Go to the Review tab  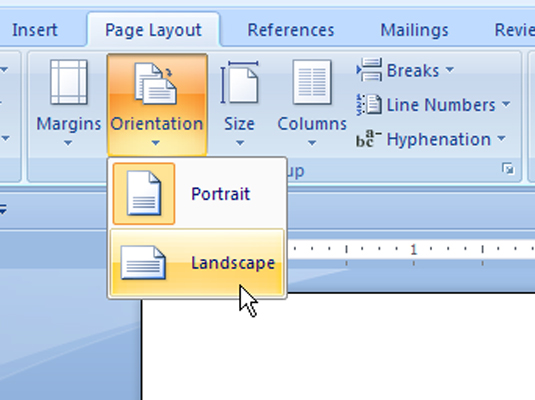(x=515, y=30)
